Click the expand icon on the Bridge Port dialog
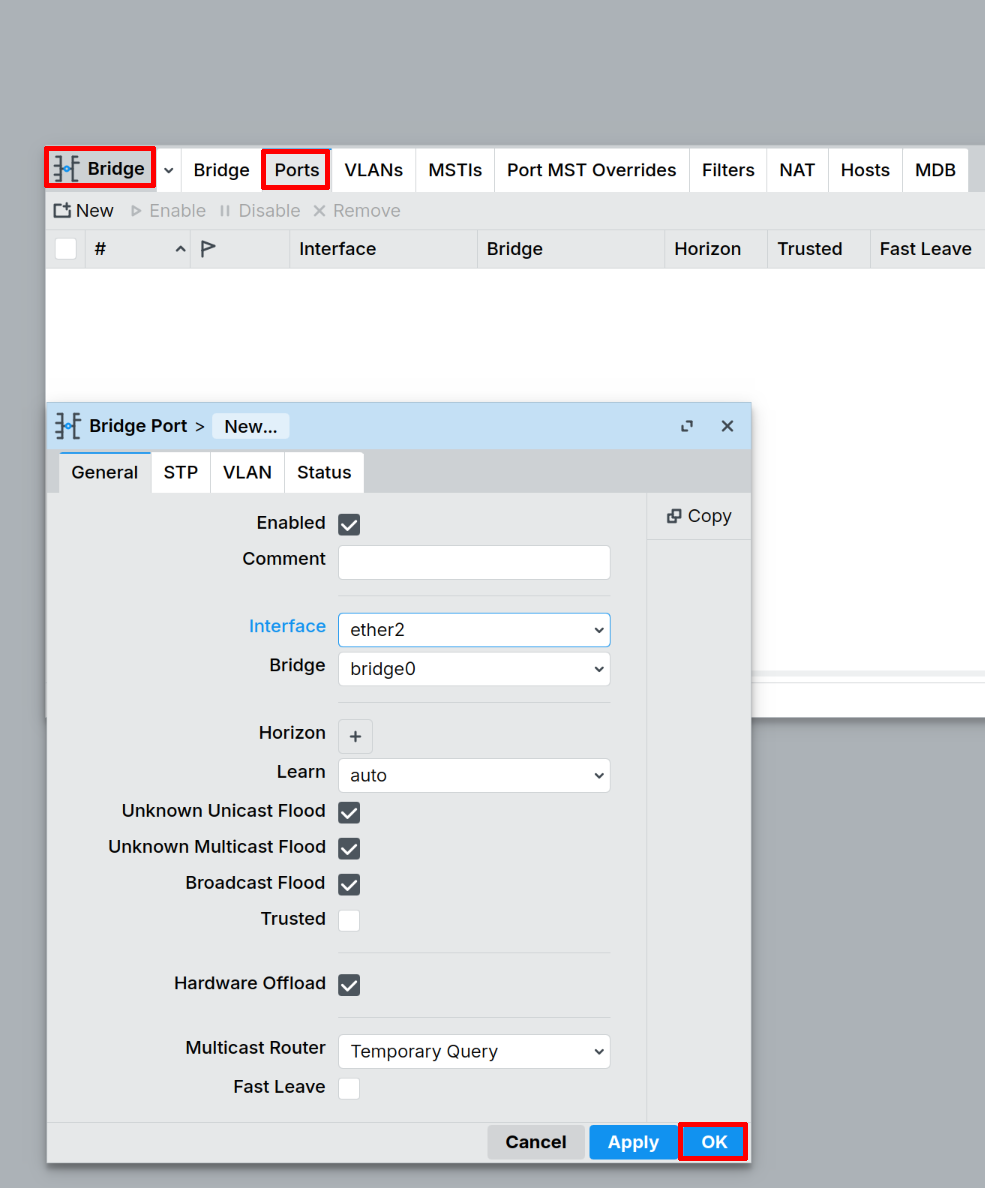 [687, 425]
